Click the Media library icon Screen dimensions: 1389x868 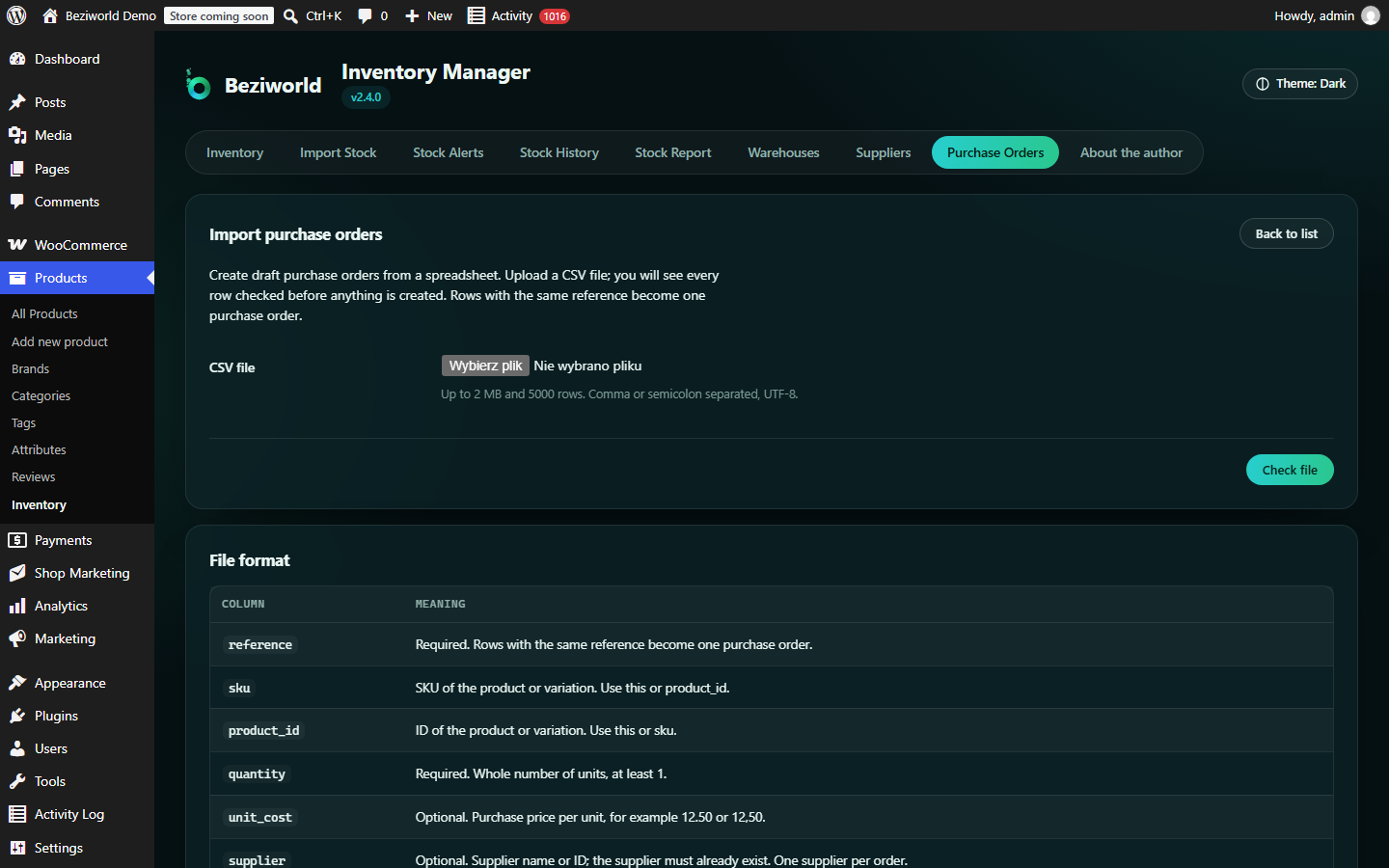tap(17, 135)
